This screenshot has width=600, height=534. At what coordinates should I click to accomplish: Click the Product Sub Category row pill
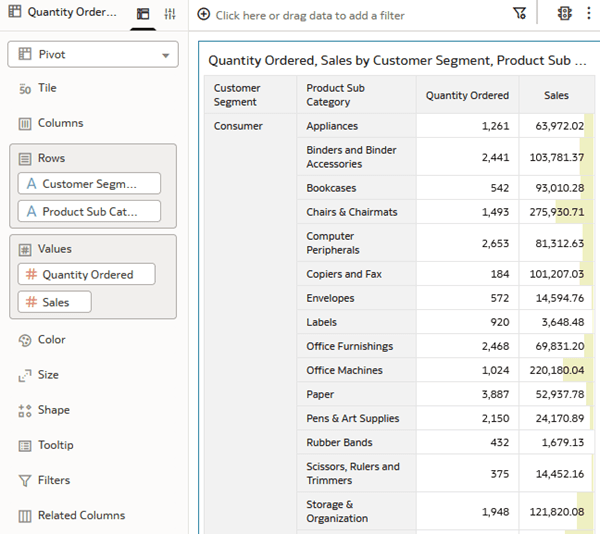coord(89,211)
